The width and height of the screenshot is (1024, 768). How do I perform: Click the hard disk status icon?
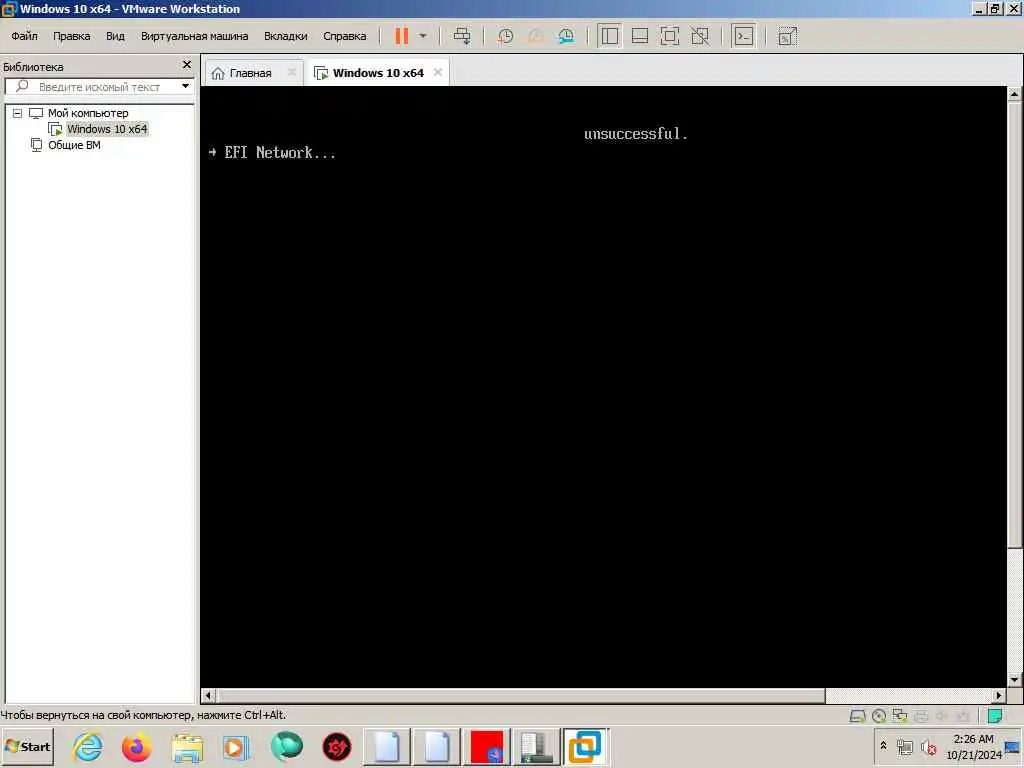click(x=857, y=716)
